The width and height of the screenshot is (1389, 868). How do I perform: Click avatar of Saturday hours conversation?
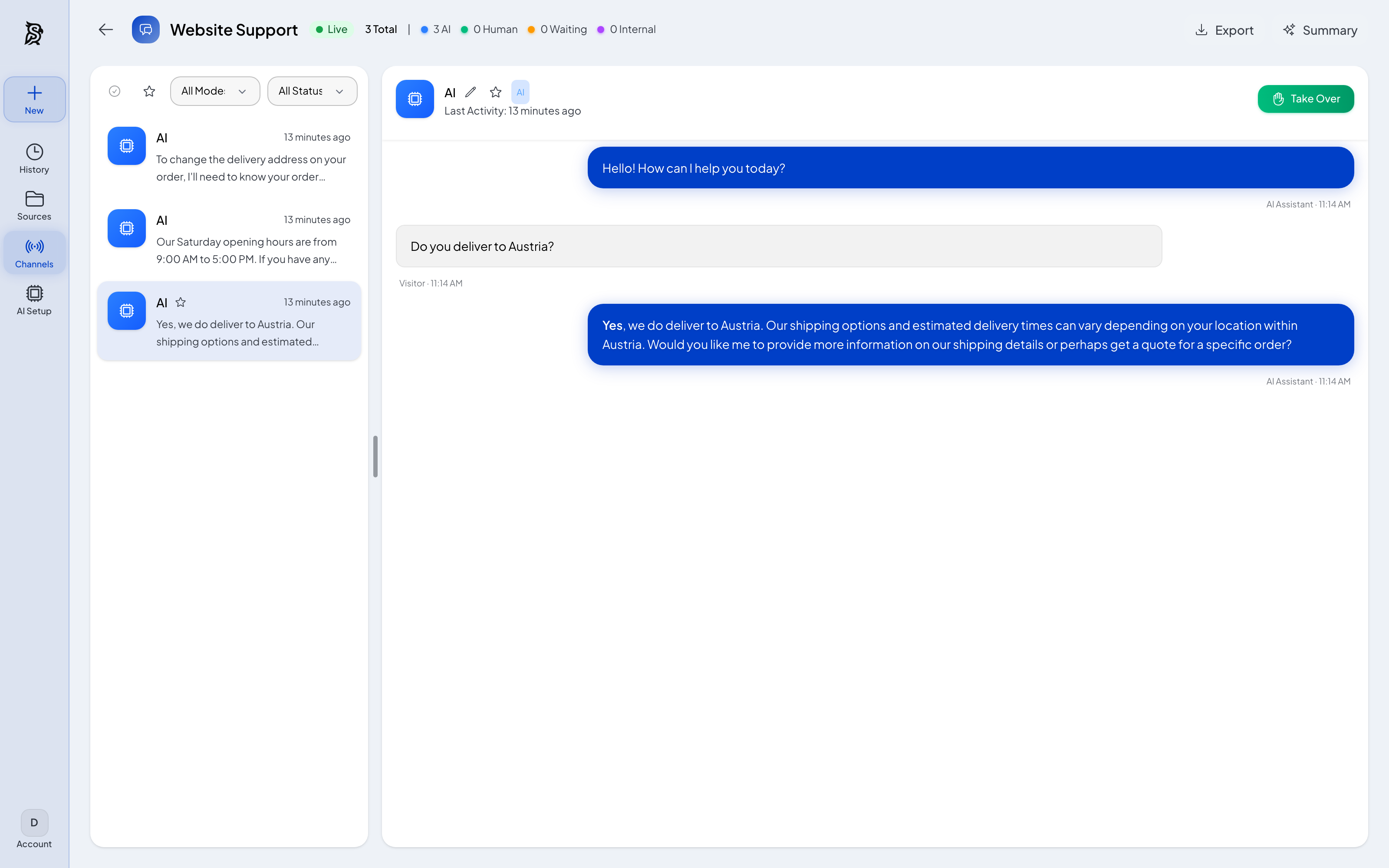pyautogui.click(x=127, y=228)
